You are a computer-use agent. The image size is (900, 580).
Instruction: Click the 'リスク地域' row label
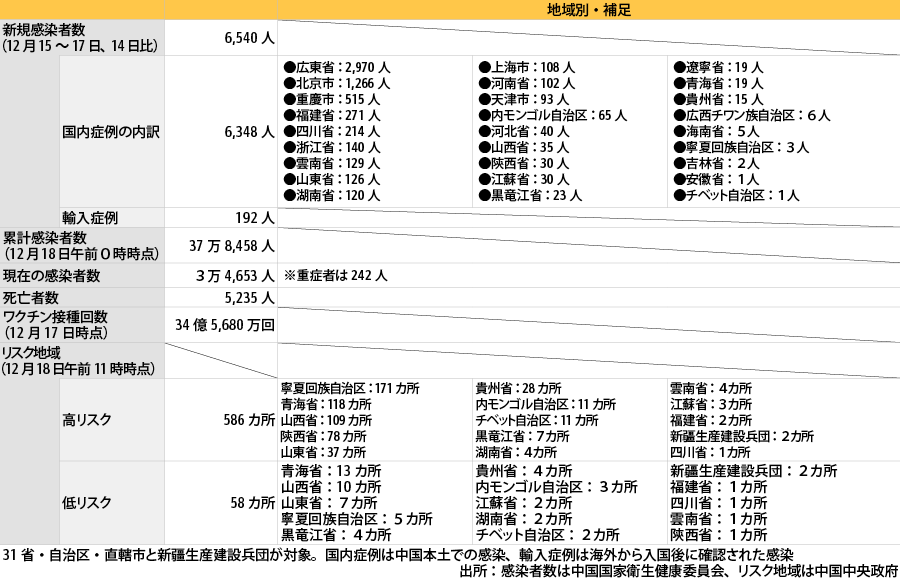(31, 353)
